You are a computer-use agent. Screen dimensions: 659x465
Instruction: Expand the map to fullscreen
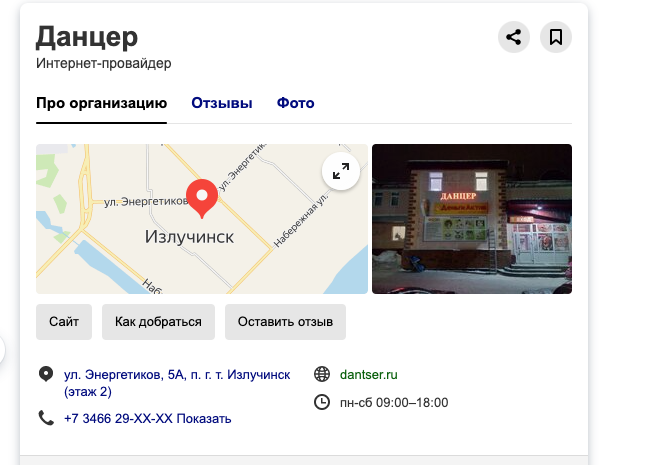pyautogui.click(x=340, y=171)
